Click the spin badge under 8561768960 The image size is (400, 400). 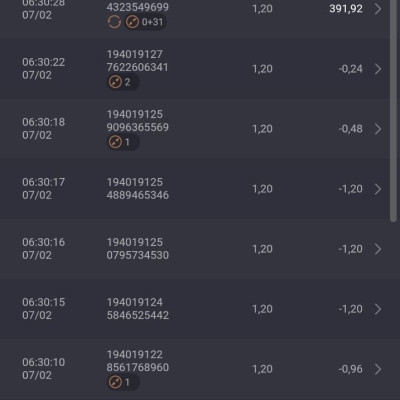[x=123, y=382]
